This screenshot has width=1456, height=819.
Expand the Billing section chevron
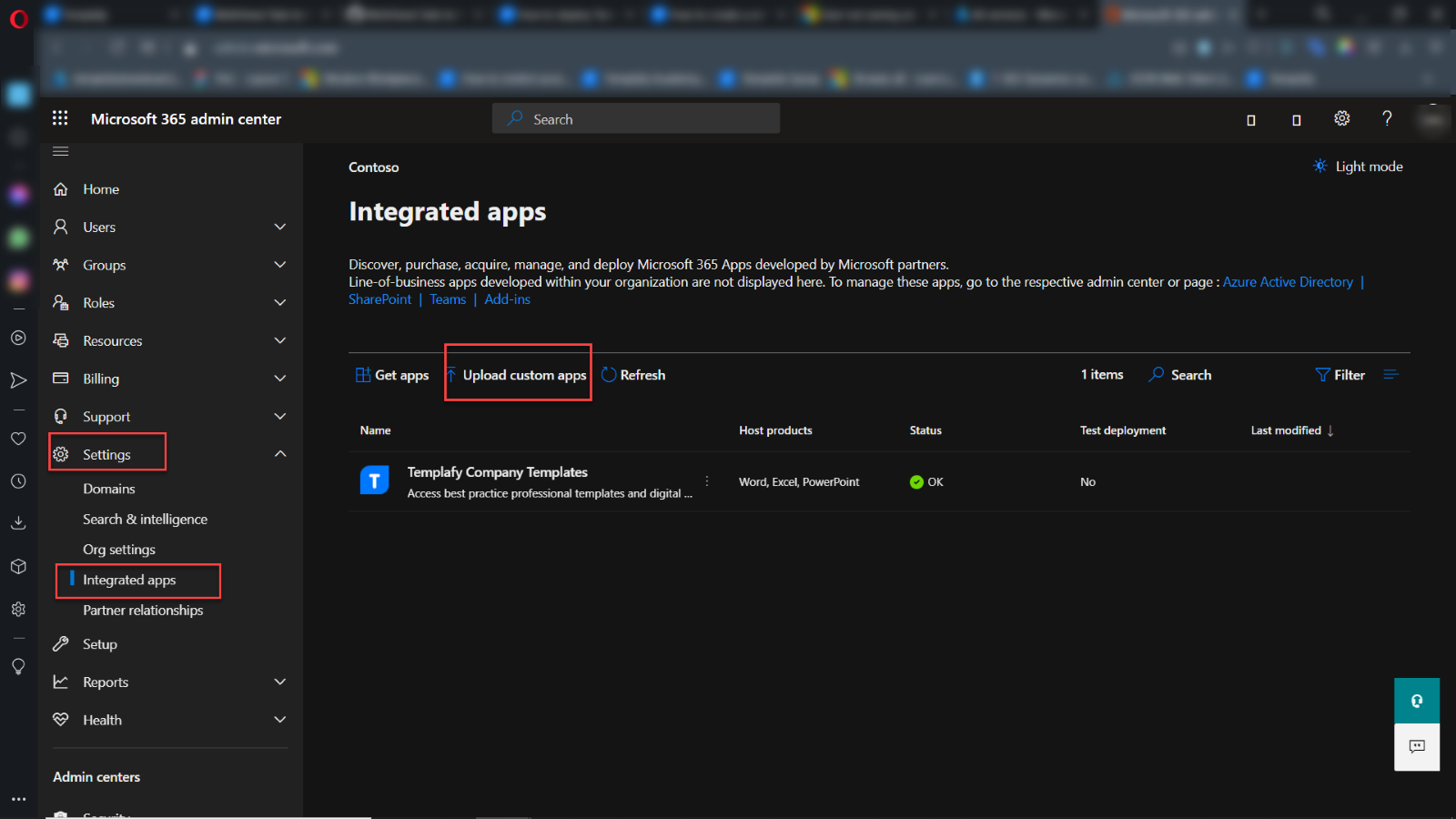[279, 379]
